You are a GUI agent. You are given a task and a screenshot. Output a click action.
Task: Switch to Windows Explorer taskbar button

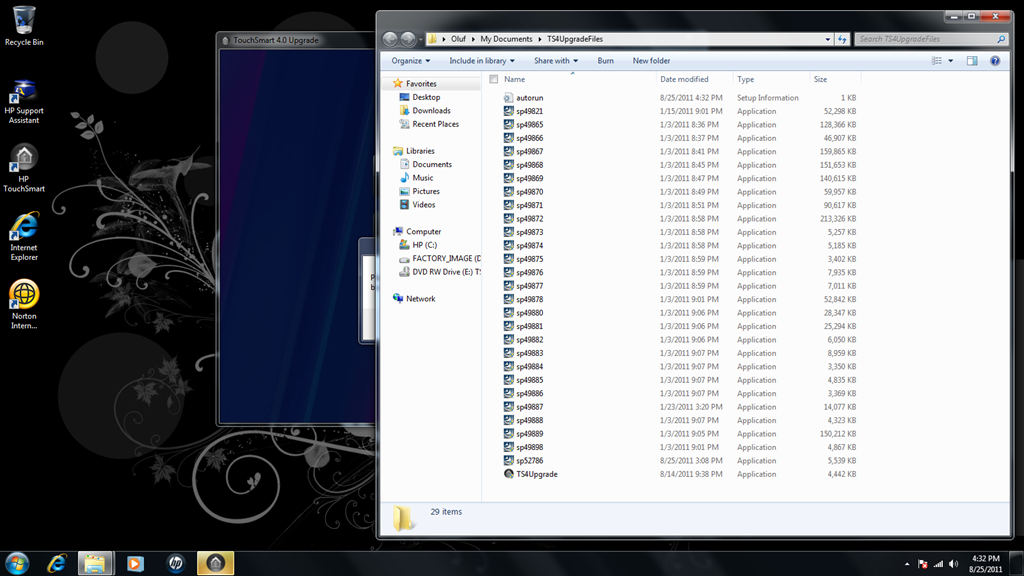[x=95, y=563]
